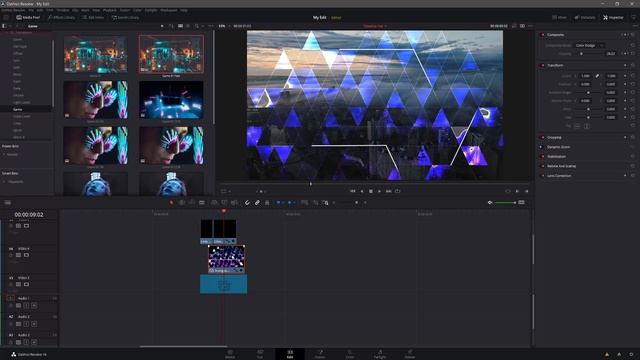Click Play Reverse in viewer transport
The width and height of the screenshot is (640, 360).
[x=362, y=191]
